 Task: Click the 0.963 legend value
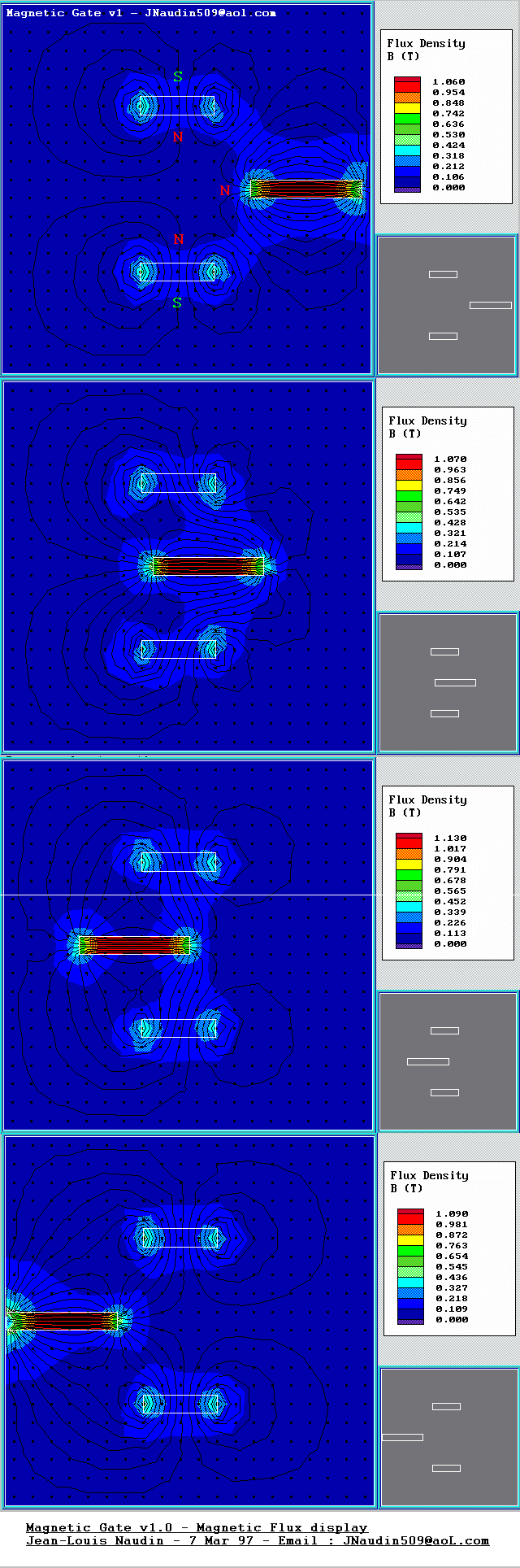tap(450, 470)
